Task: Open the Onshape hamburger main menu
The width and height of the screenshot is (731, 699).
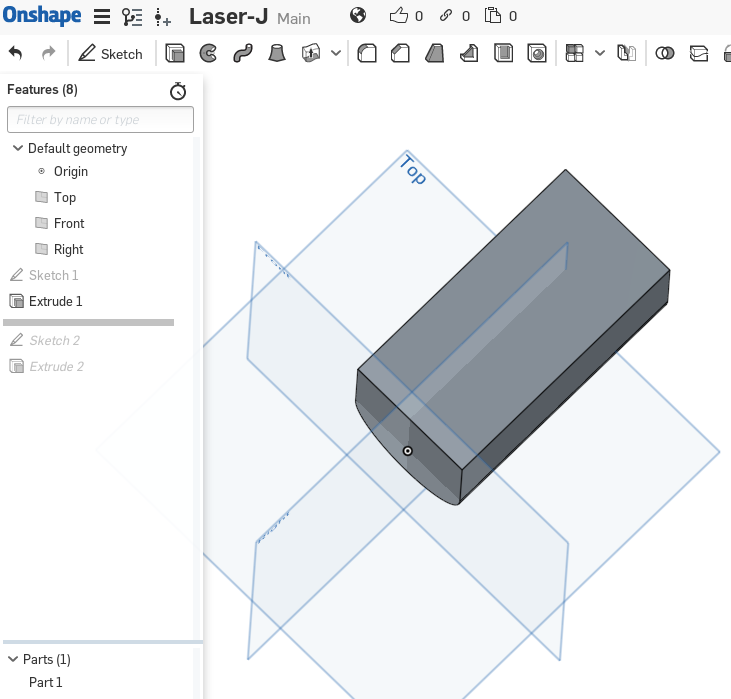Action: (x=102, y=17)
